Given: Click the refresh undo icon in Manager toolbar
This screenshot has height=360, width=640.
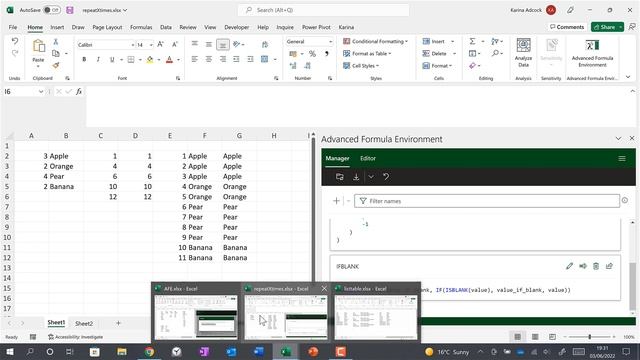Looking at the screenshot, I should (x=386, y=177).
